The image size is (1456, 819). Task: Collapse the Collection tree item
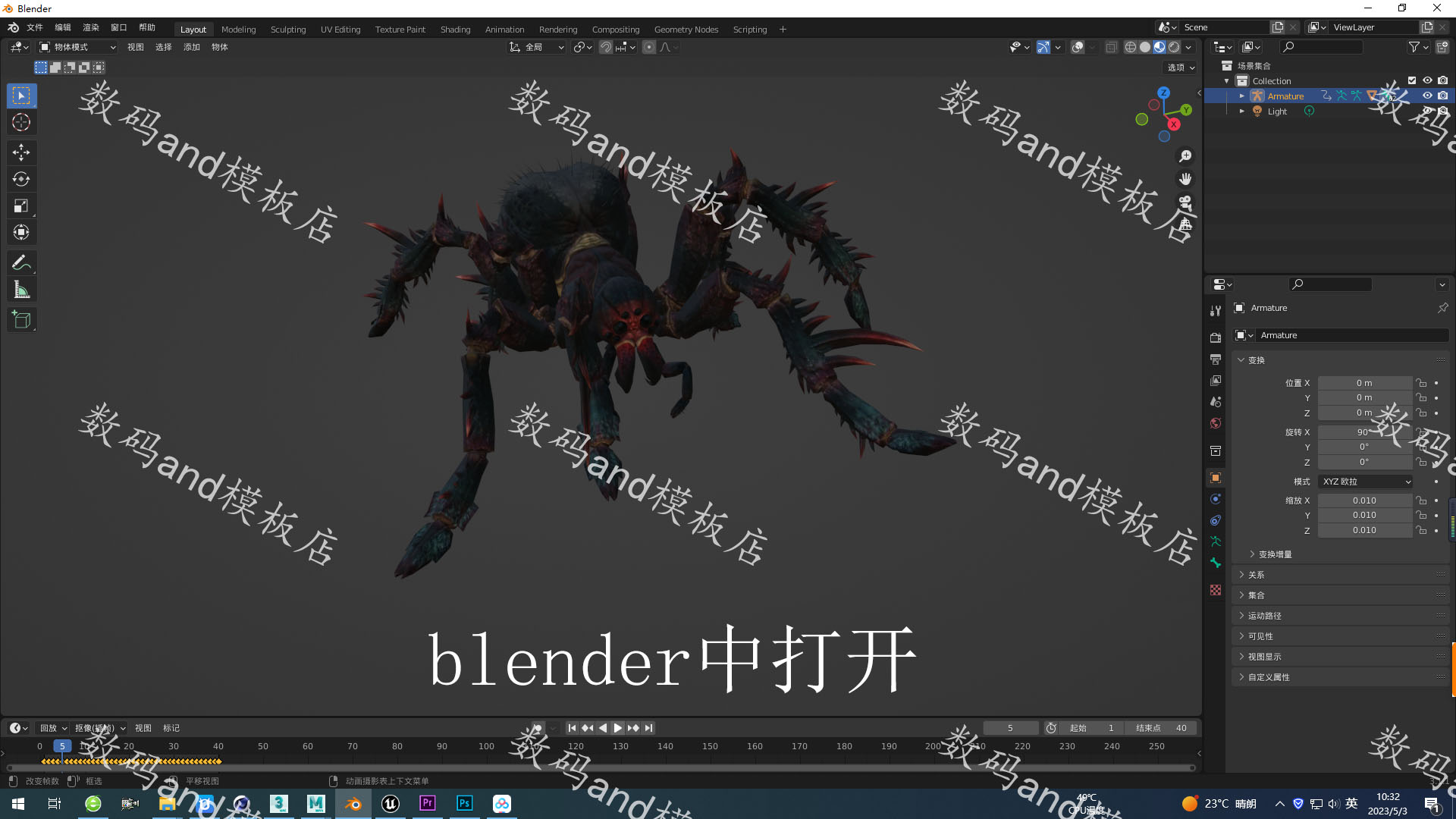click(1227, 81)
